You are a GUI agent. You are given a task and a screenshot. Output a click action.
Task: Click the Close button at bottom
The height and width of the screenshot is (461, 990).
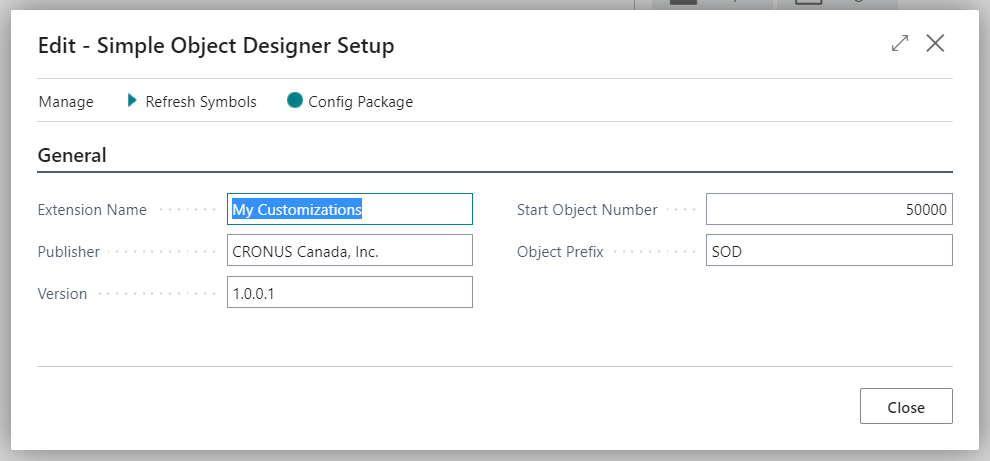(x=906, y=406)
